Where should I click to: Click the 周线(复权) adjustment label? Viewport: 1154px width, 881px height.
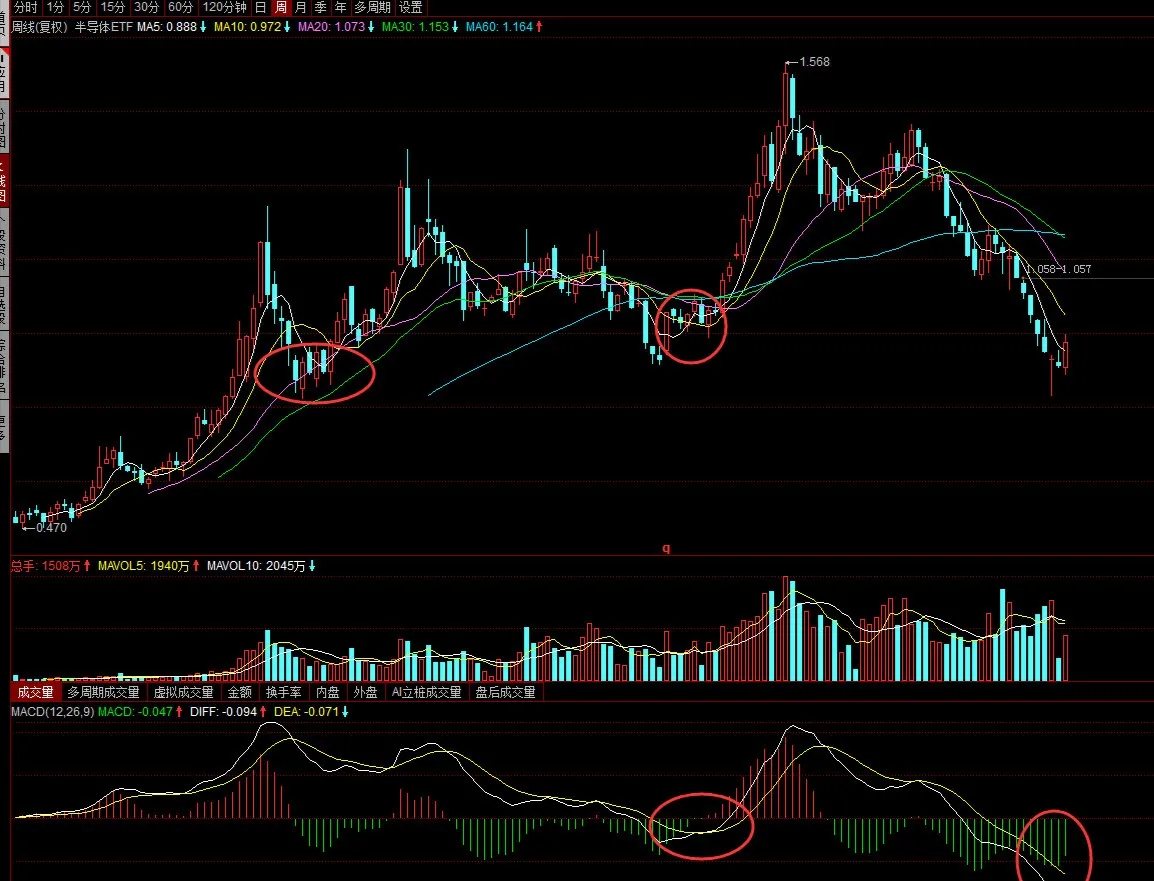(x=40, y=26)
